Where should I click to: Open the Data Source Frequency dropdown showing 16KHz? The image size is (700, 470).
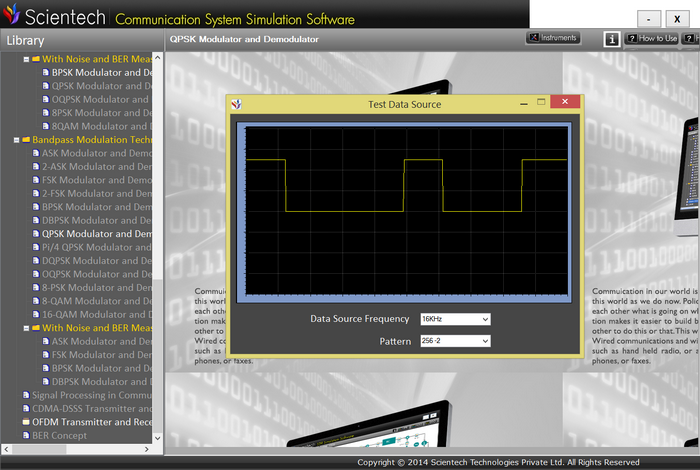[x=455, y=319]
